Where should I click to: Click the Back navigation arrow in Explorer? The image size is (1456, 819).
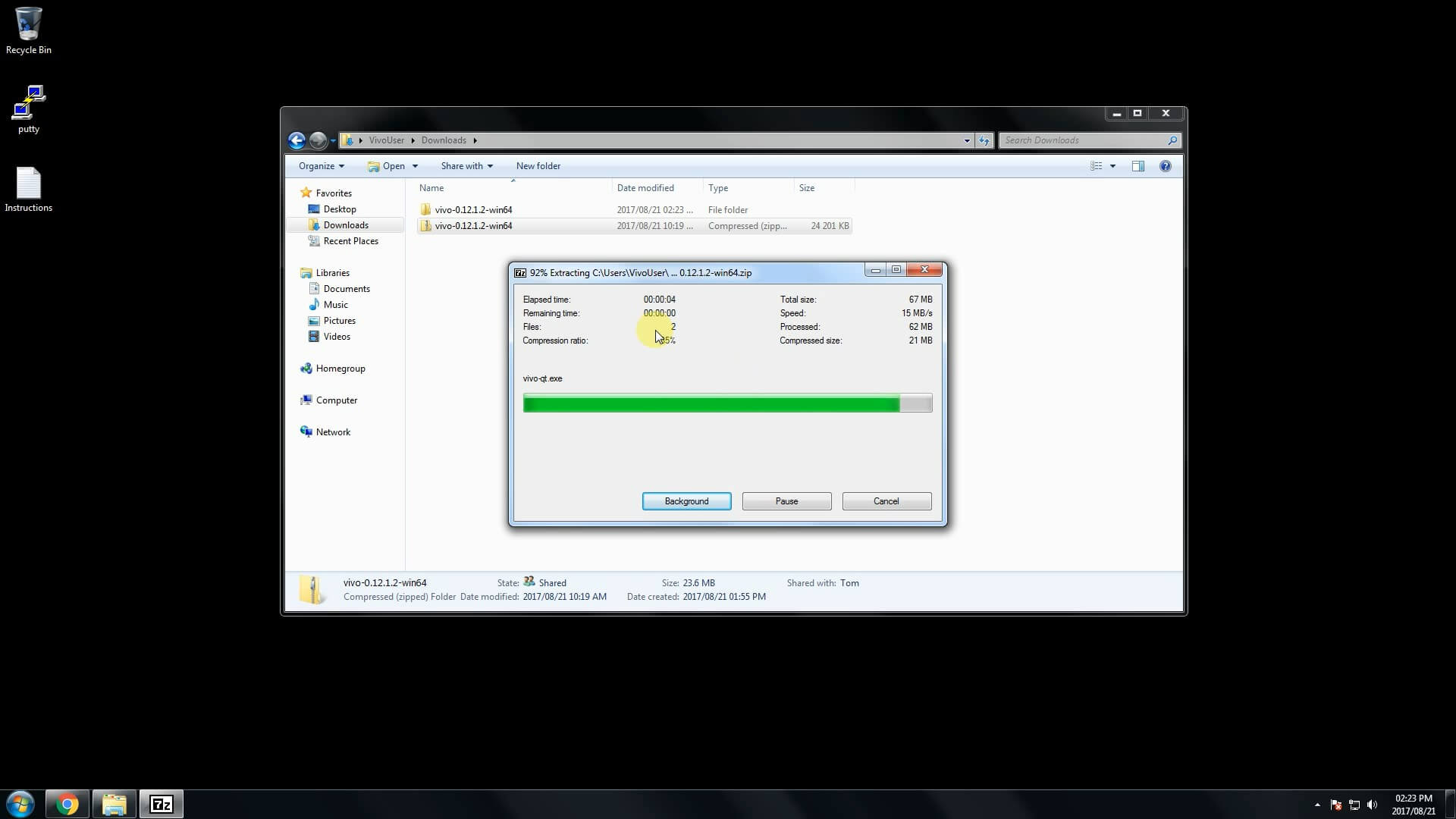pos(297,140)
